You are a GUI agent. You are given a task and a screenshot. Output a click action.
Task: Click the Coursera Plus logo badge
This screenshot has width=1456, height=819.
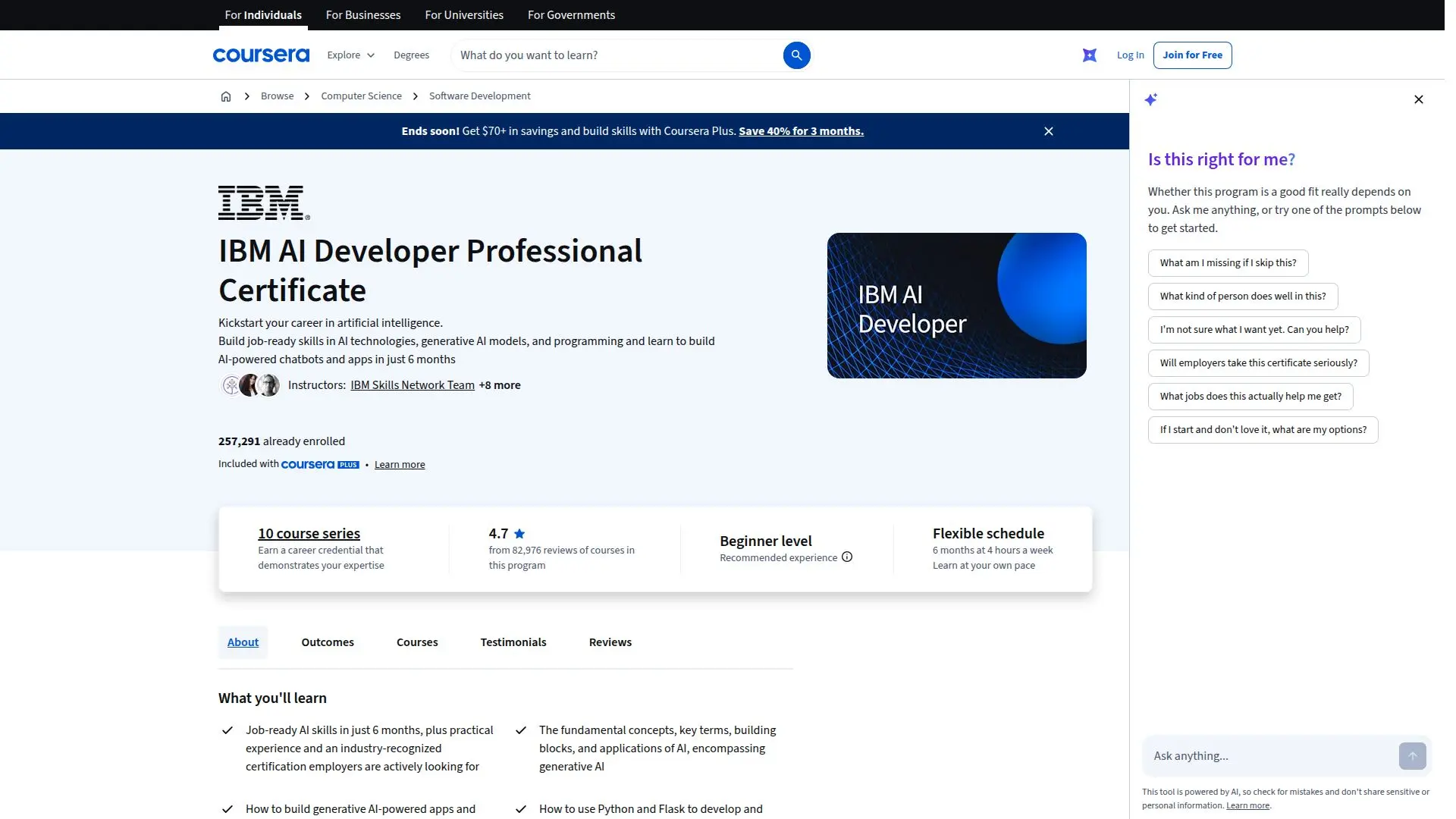click(320, 464)
